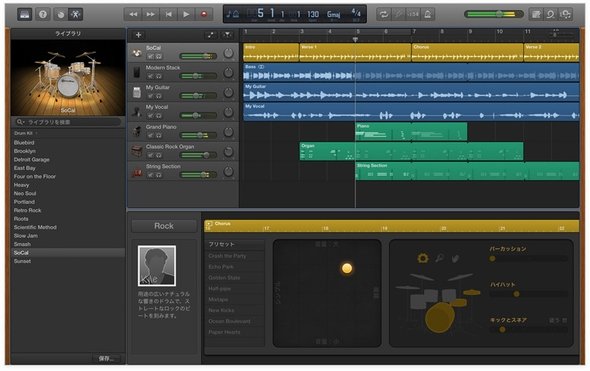
Task: Select the Modern Stack bass track icon
Action: (137, 72)
